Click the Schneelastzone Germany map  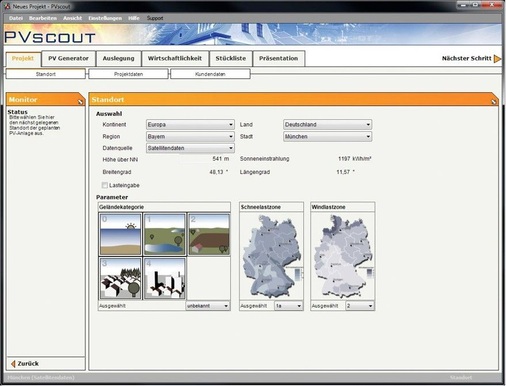pyautogui.click(x=271, y=256)
